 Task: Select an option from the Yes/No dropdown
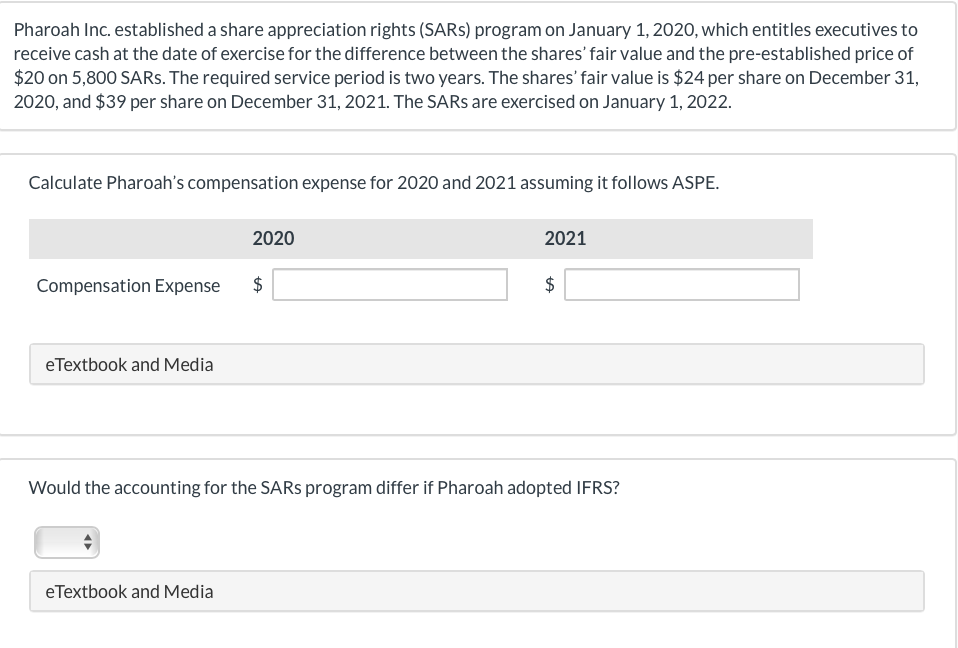click(67, 542)
